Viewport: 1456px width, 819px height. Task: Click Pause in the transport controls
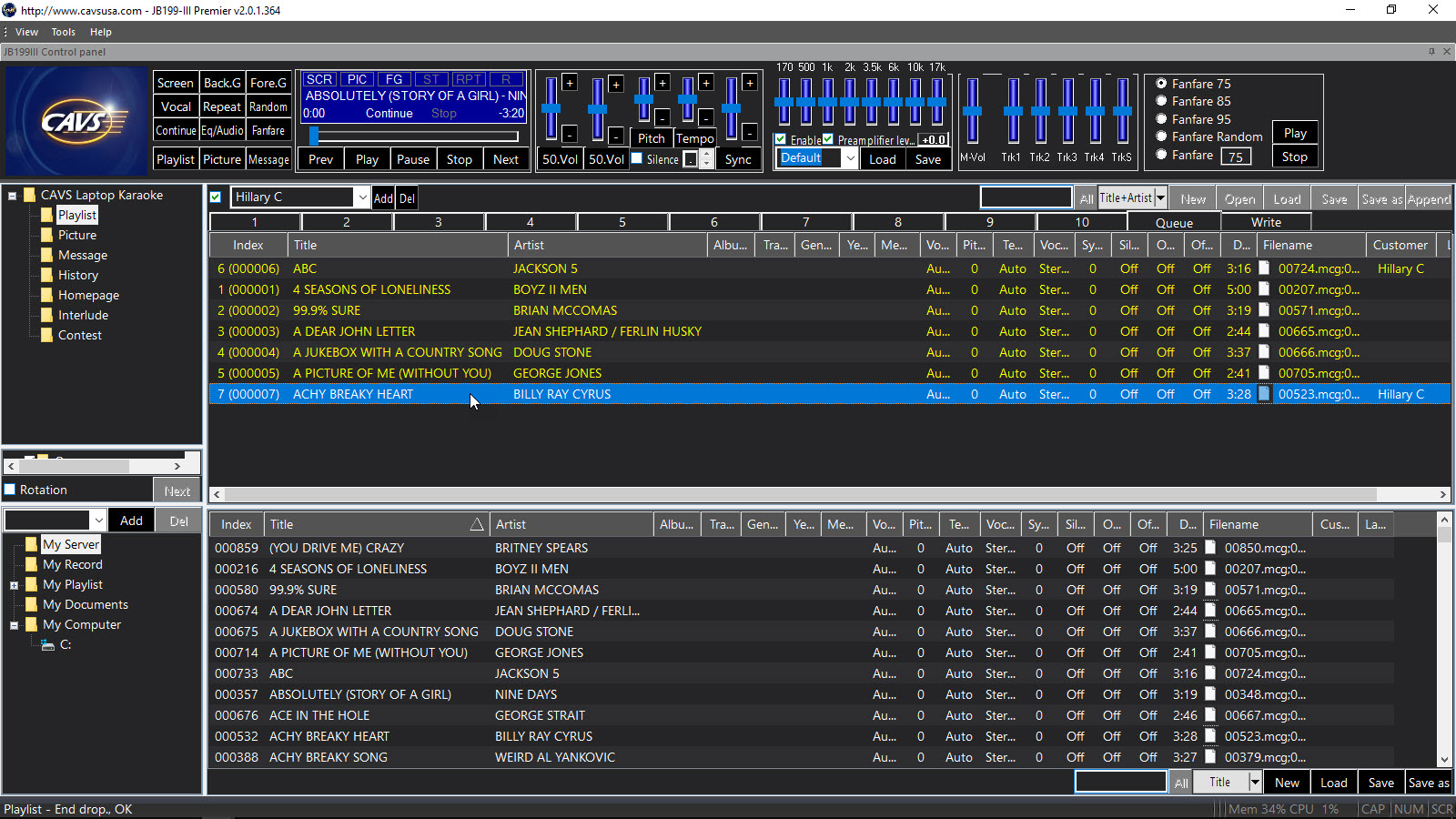click(413, 159)
